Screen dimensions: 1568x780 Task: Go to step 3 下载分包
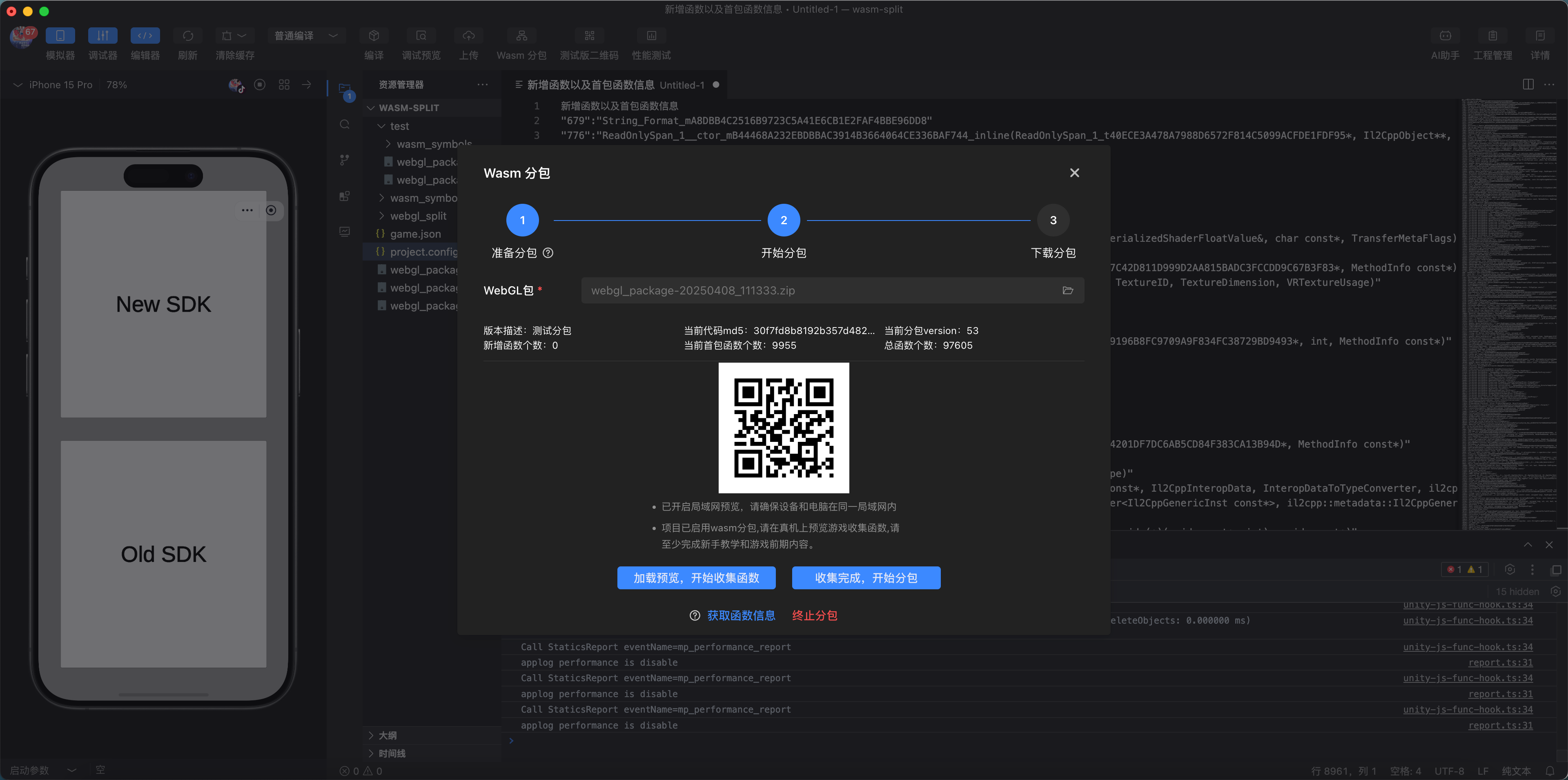click(x=1053, y=221)
